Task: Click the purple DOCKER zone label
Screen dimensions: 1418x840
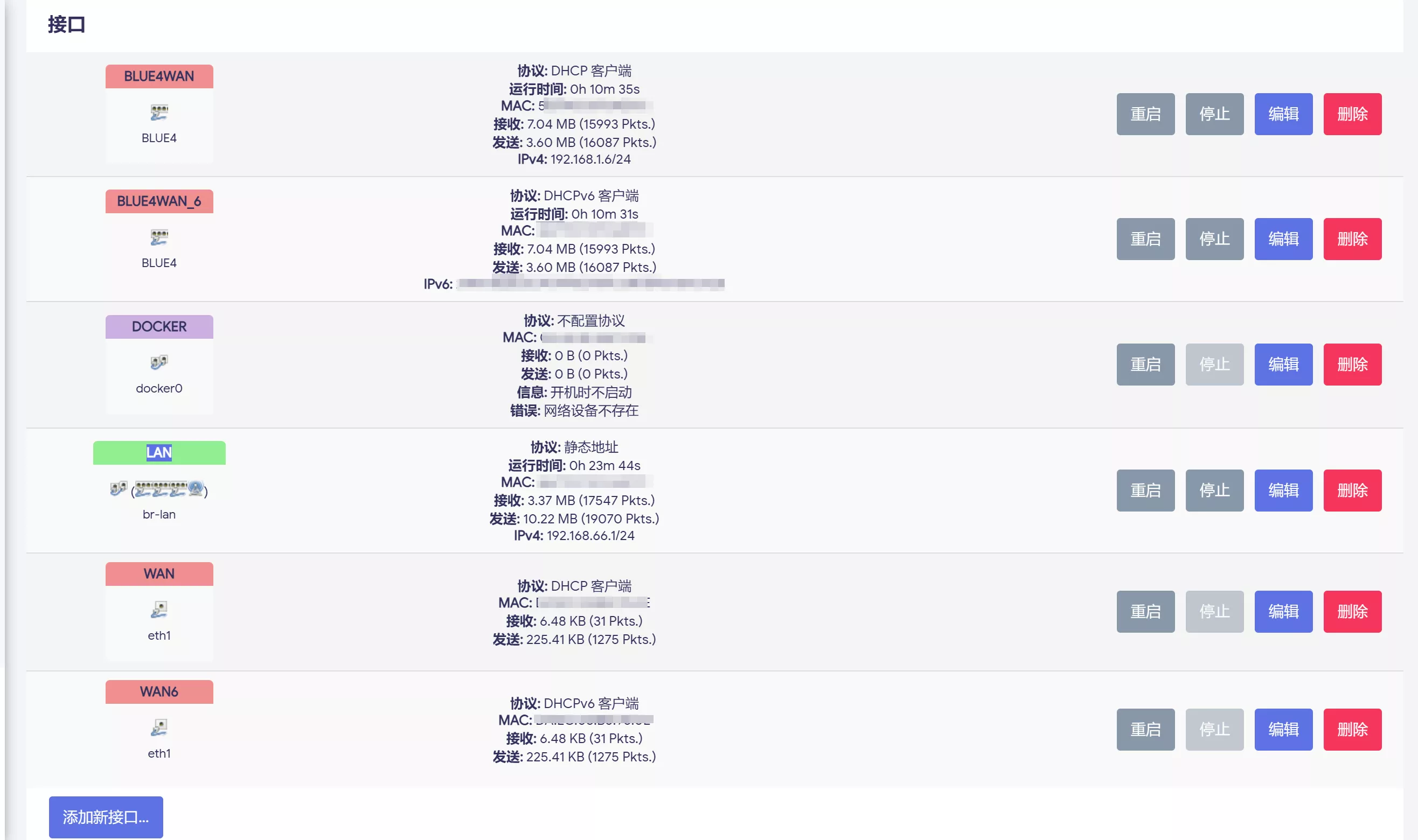Action: point(159,327)
